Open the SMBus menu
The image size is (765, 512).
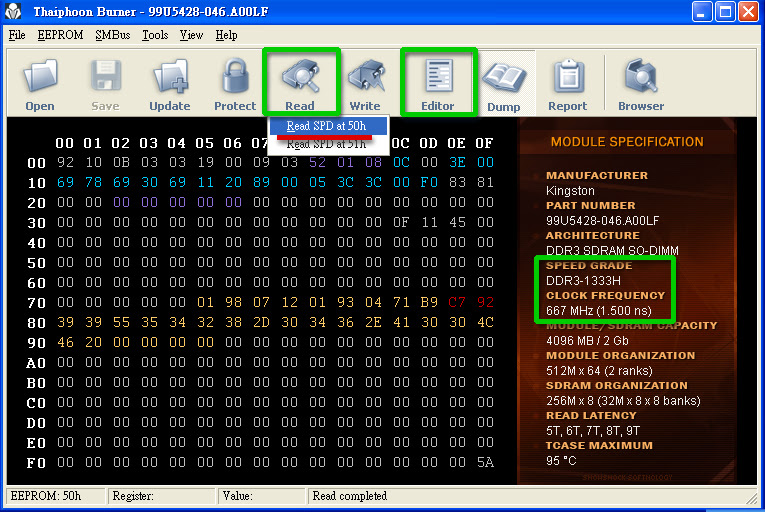pyautogui.click(x=112, y=35)
